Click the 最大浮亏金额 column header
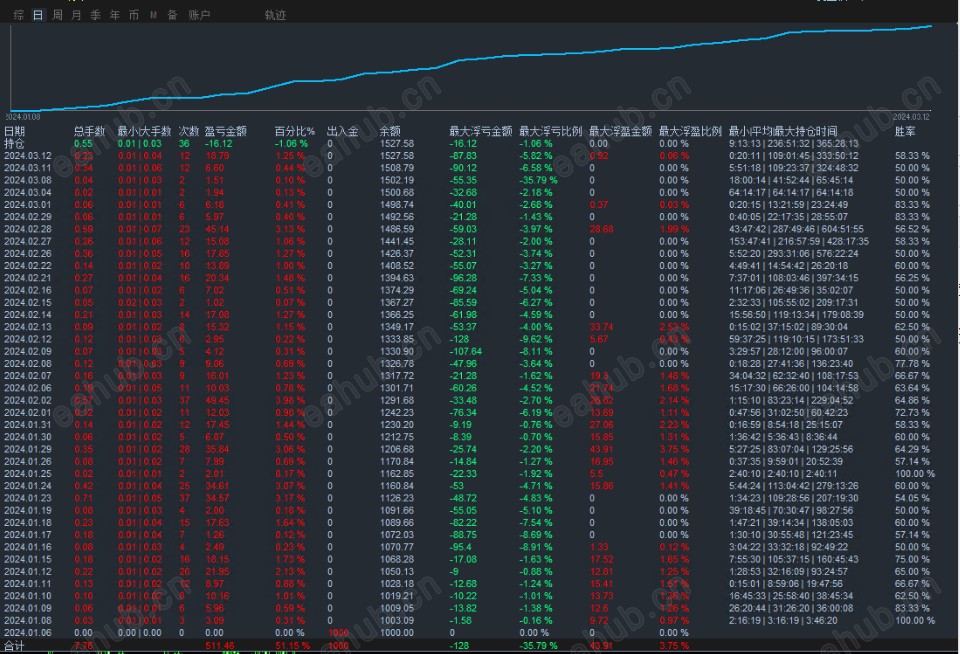The height and width of the screenshot is (654, 960). [481, 131]
